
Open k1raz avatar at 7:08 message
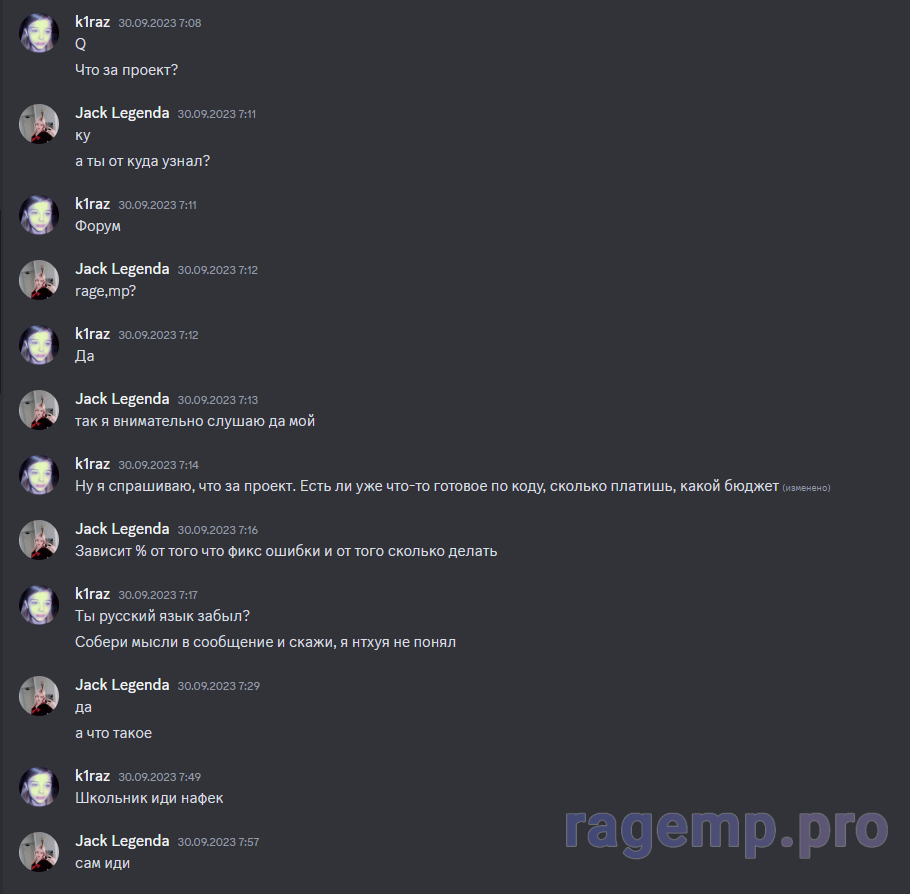(x=39, y=33)
